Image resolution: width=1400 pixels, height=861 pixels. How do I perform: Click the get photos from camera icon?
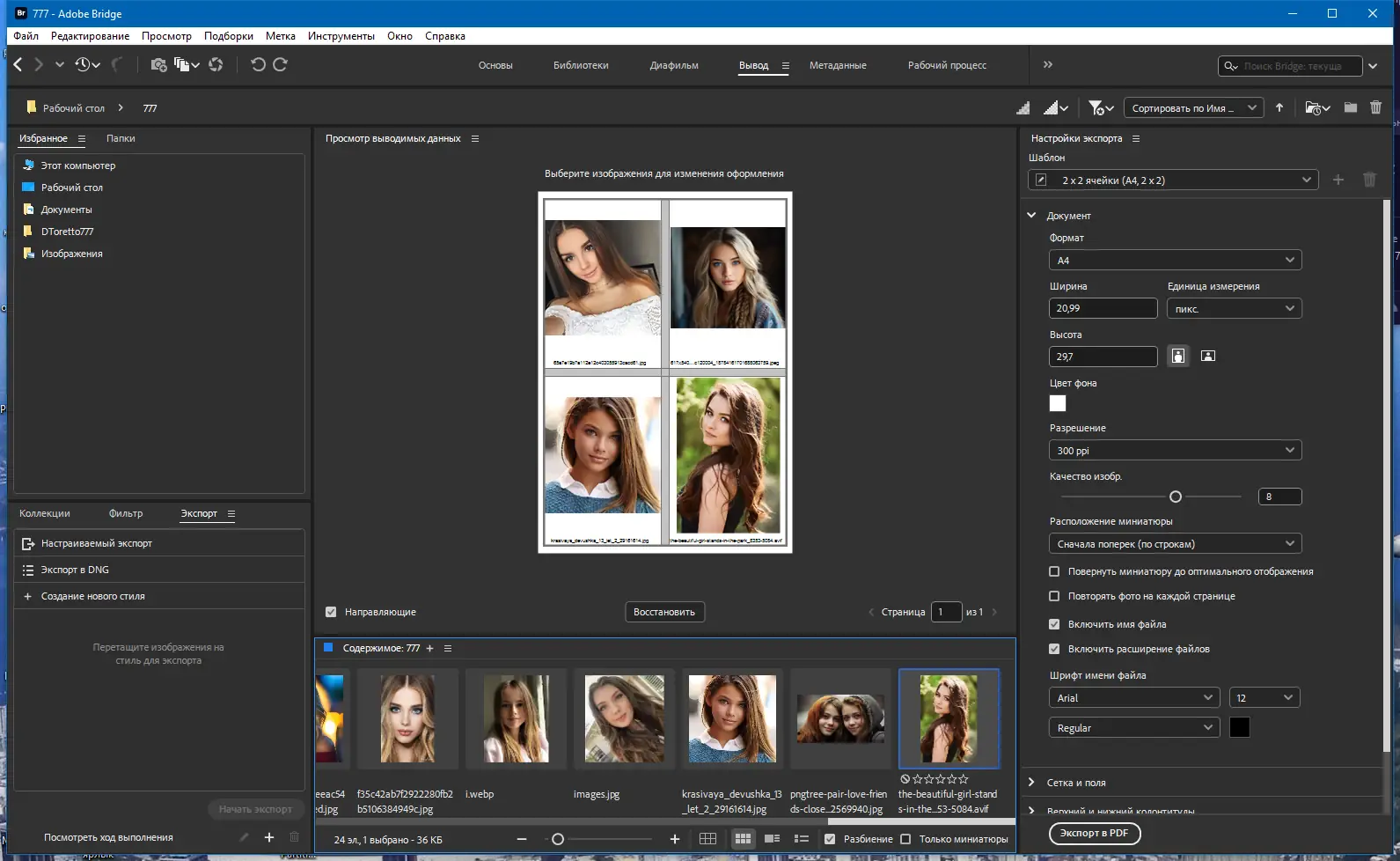(x=158, y=64)
